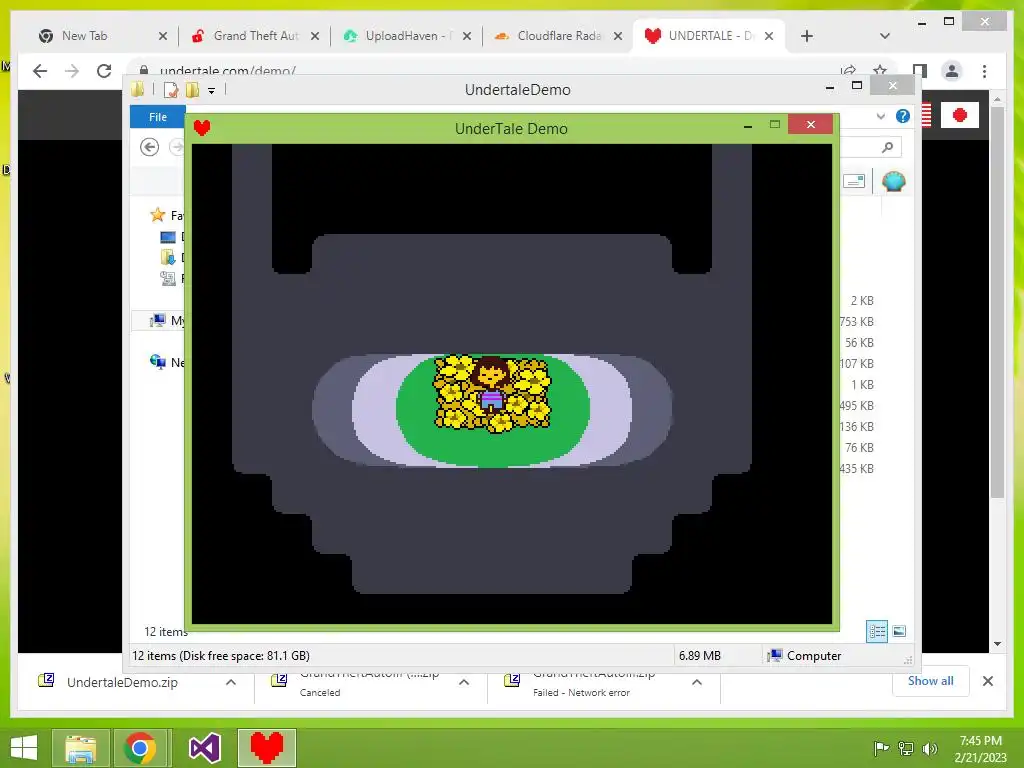Viewport: 1024px width, 768px height.
Task: Click the Properties quick-access icon in explorer
Action: click(x=170, y=89)
